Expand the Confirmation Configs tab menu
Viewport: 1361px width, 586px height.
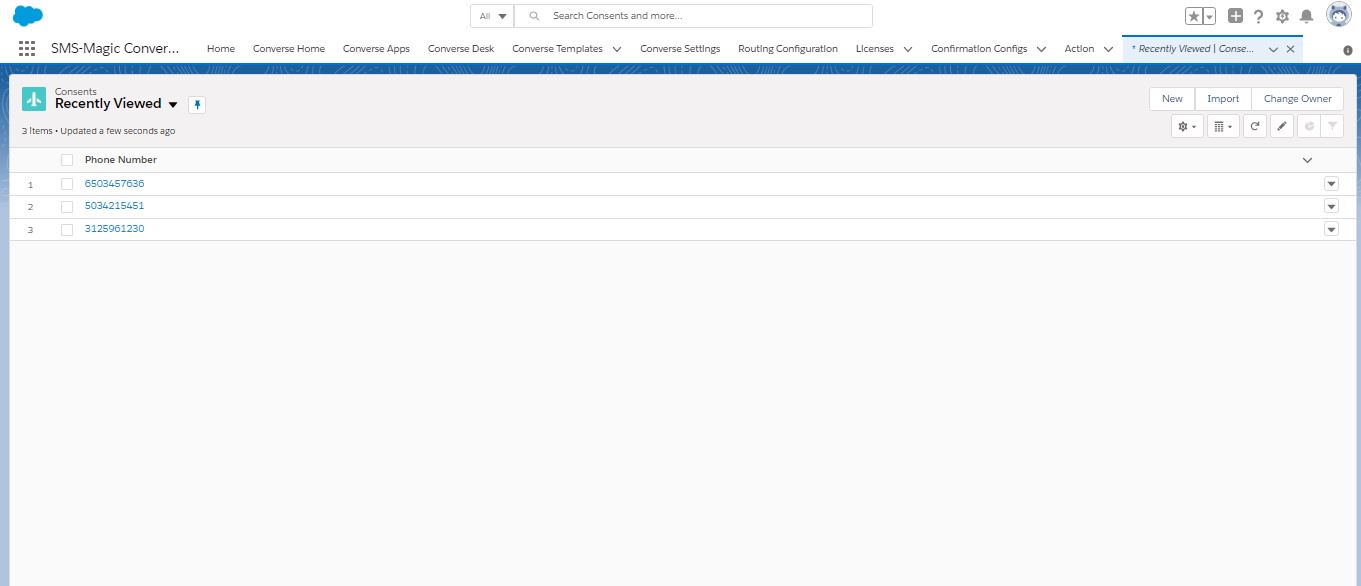[x=1041, y=49]
